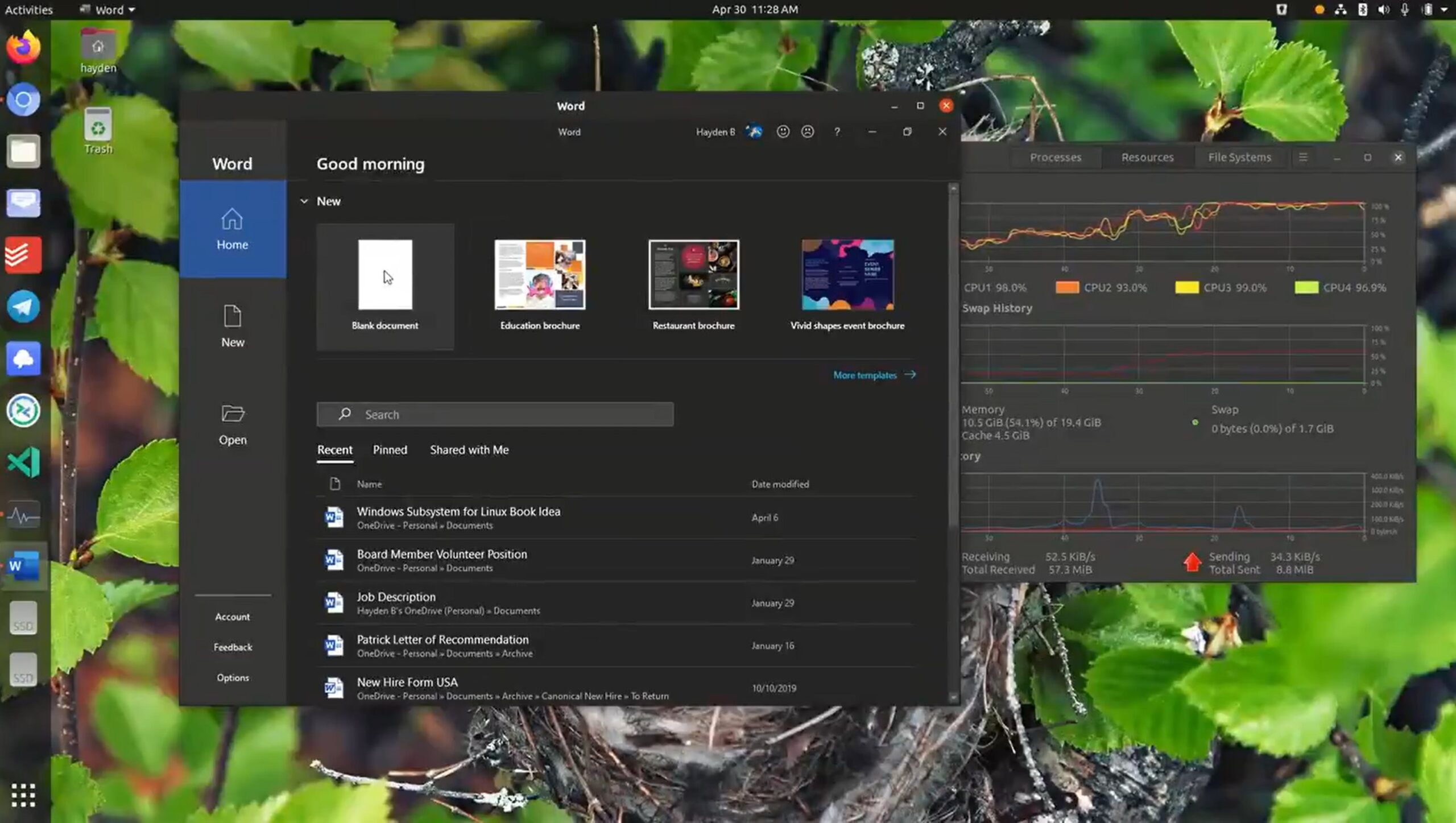Switch to the Pinned tab
This screenshot has width=1456, height=823.
390,449
